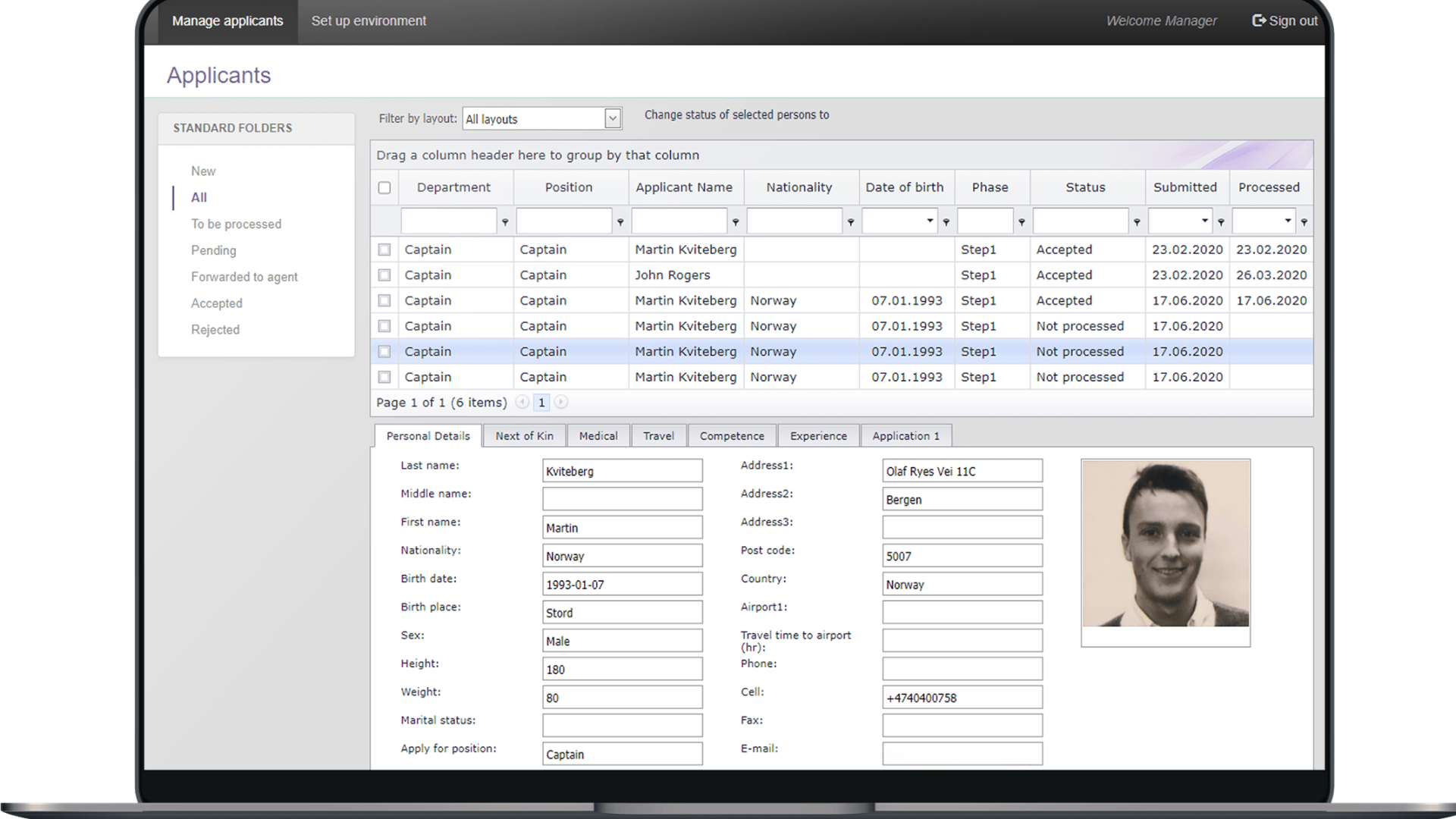Switch to the Medical tab
Screen dimensions: 1456x819
(x=598, y=436)
